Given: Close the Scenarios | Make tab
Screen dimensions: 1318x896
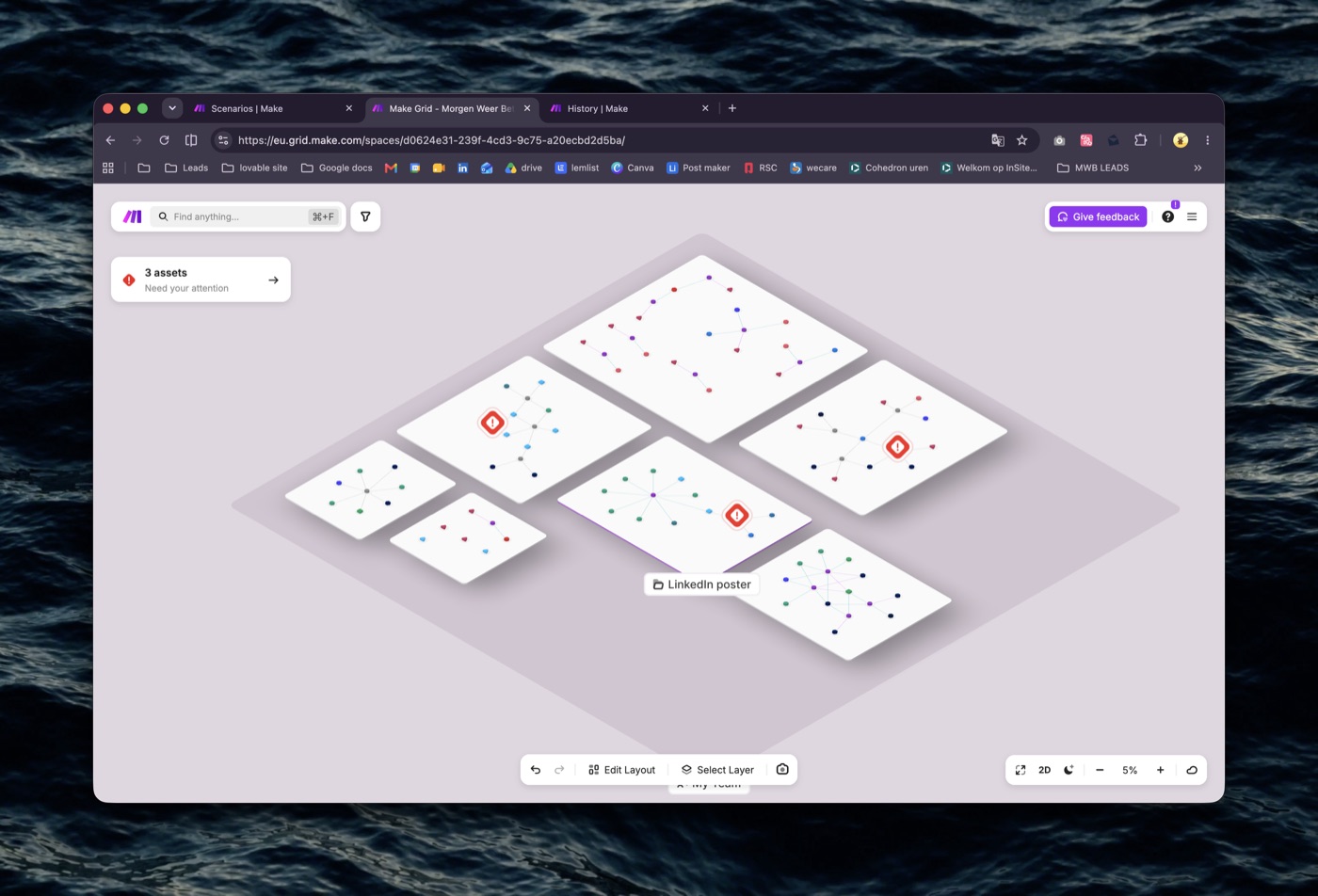Looking at the screenshot, I should point(348,108).
